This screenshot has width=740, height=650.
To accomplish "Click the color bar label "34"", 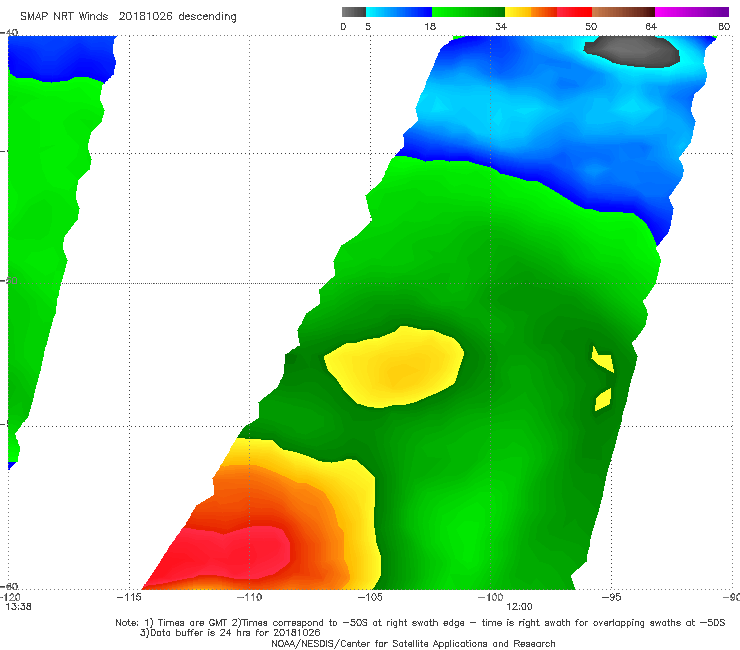I will [x=501, y=27].
